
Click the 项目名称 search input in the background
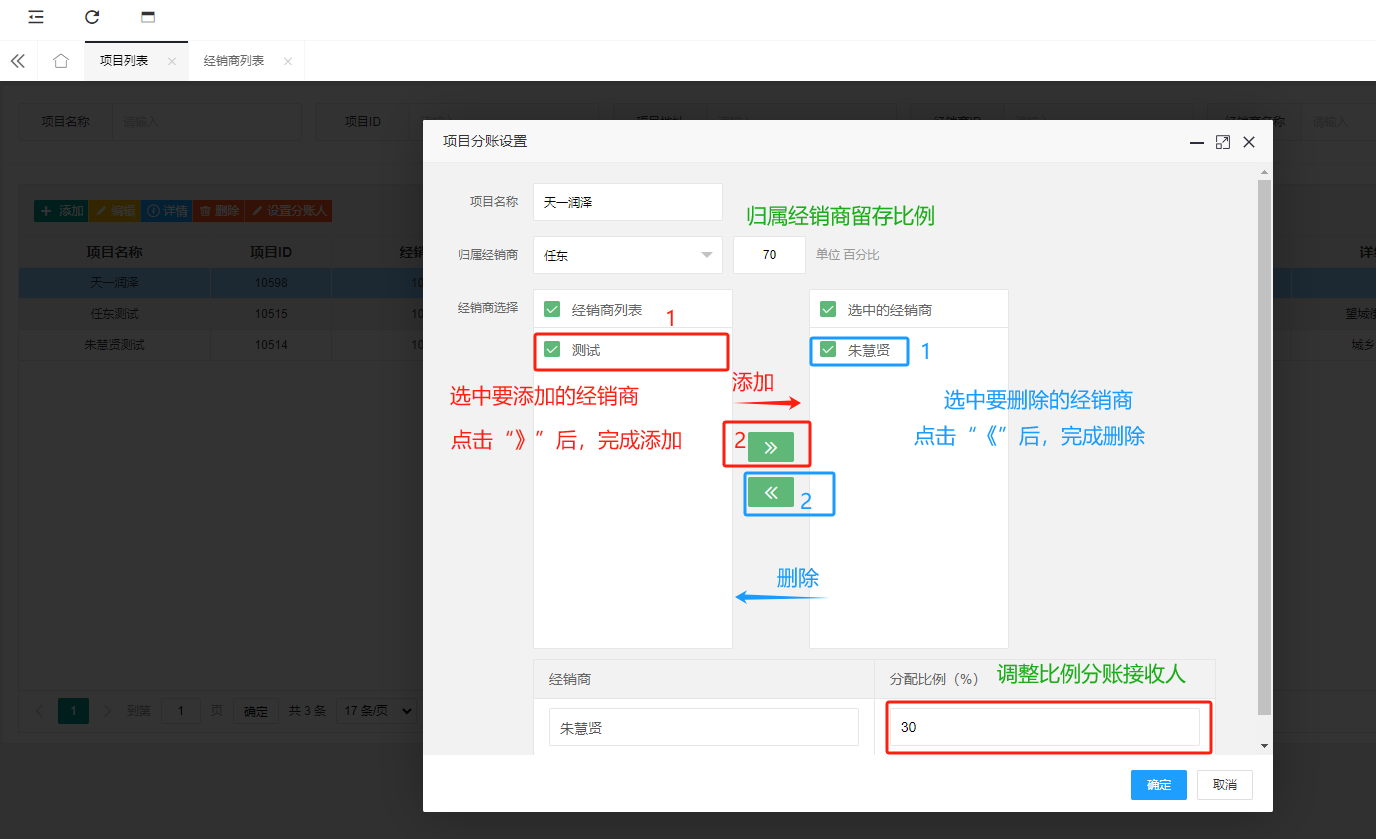click(206, 121)
